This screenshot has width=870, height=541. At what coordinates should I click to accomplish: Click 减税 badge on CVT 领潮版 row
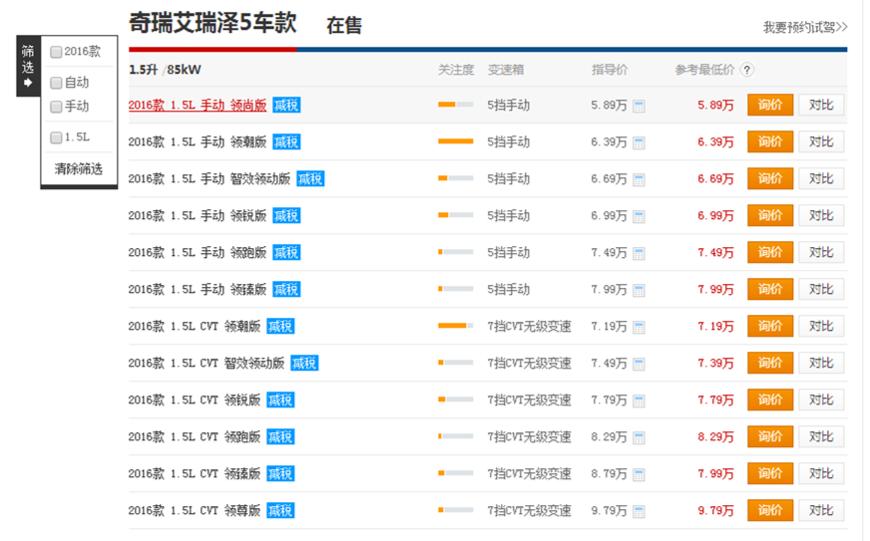click(x=280, y=326)
